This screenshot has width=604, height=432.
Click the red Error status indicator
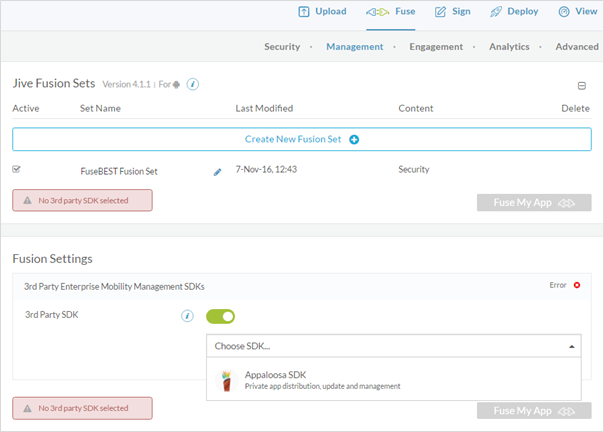point(577,285)
